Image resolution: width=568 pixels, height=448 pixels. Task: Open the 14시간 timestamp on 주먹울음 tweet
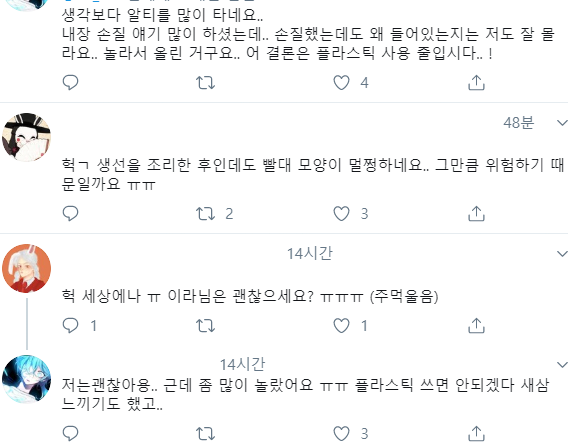tap(310, 254)
